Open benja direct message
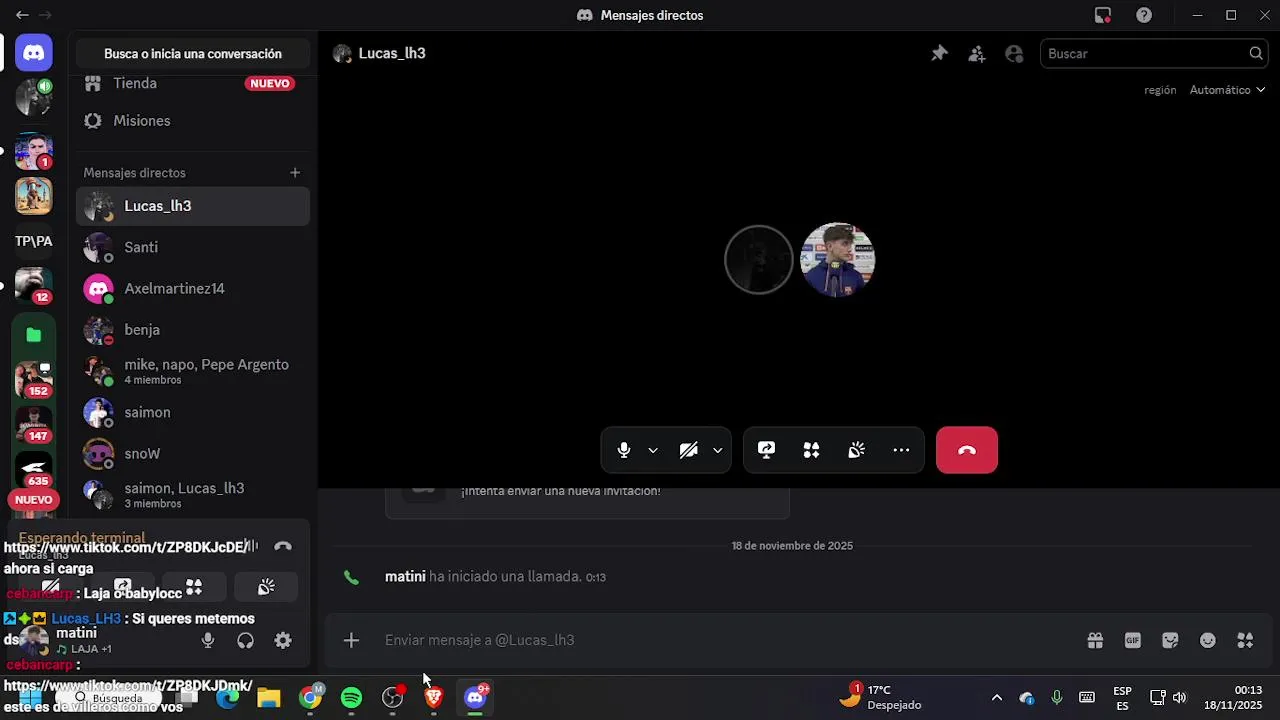 pyautogui.click(x=193, y=329)
